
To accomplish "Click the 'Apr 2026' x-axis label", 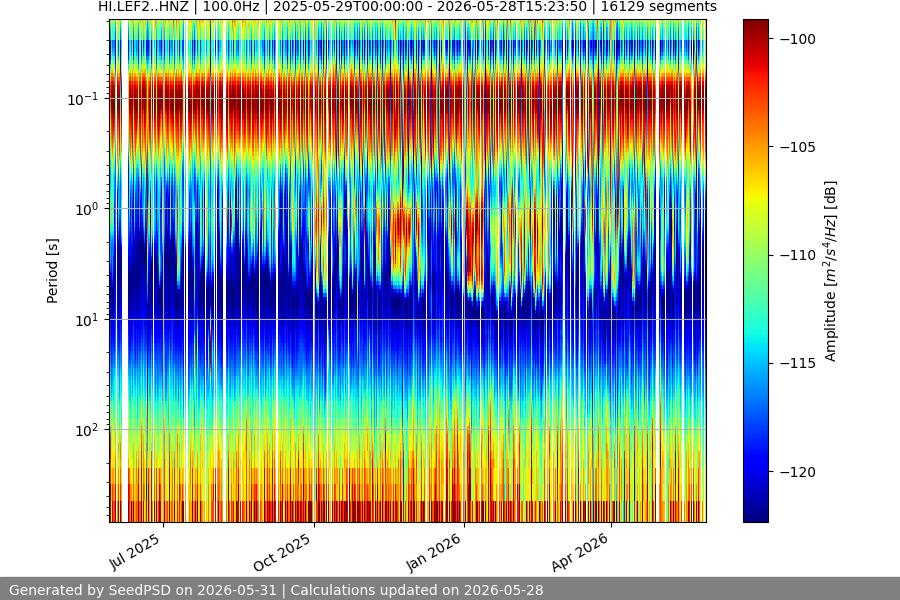I will (x=580, y=552).
